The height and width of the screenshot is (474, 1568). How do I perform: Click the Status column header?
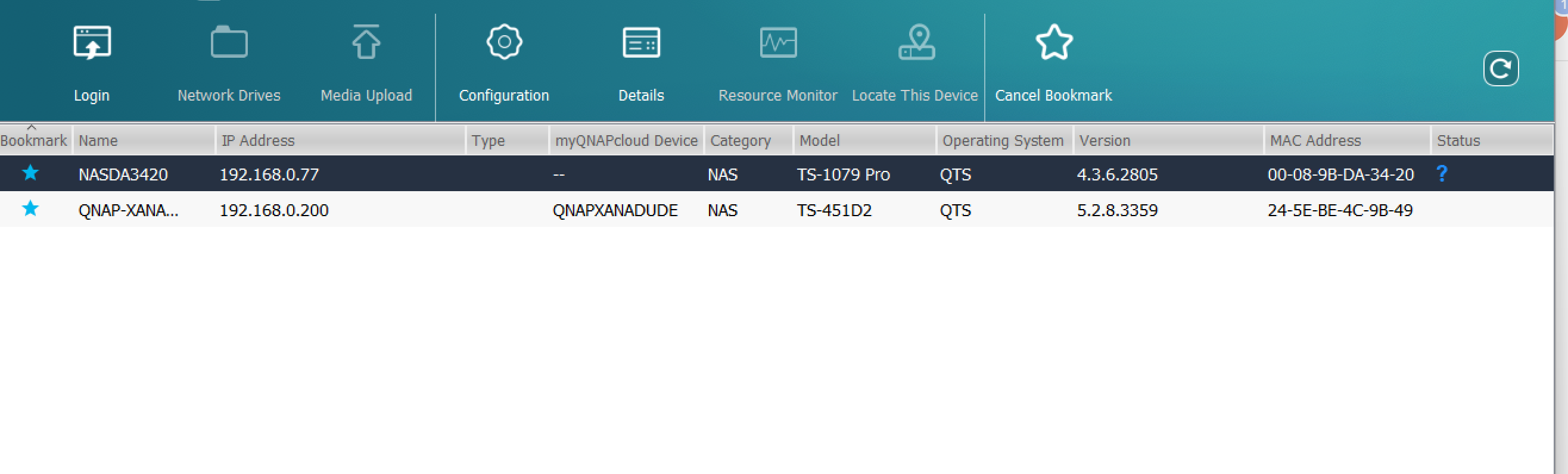[1458, 141]
